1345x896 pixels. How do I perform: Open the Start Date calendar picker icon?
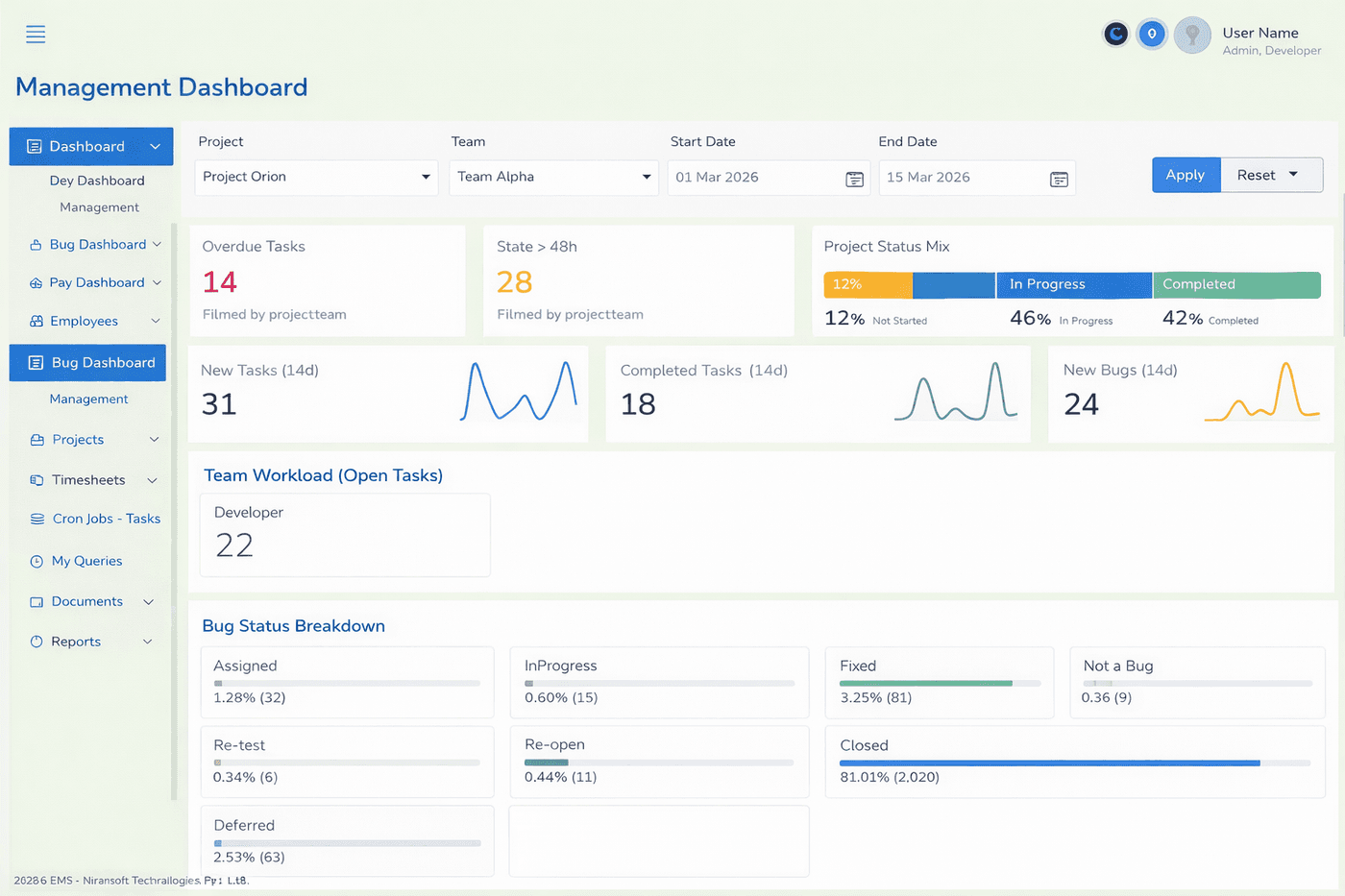click(853, 179)
